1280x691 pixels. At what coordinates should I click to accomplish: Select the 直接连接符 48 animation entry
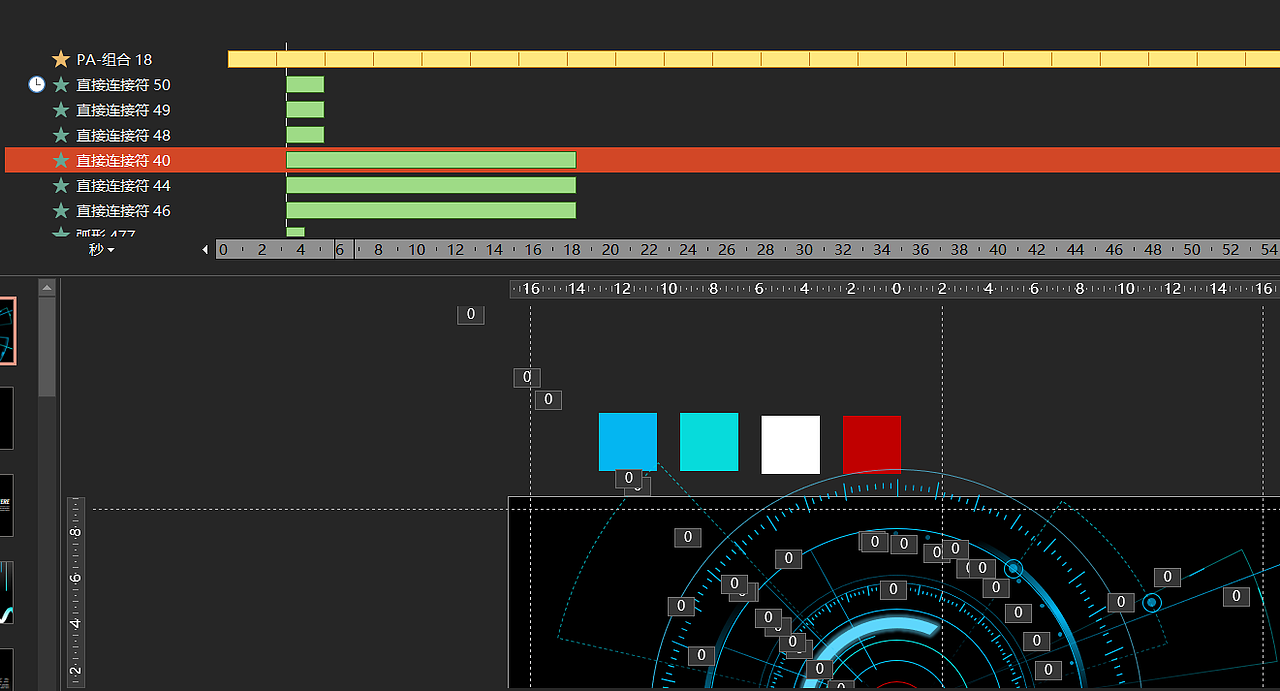[123, 135]
